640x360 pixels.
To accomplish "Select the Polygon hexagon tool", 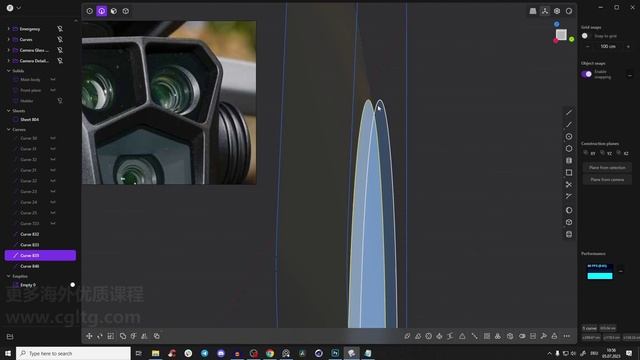I will 569,149.
